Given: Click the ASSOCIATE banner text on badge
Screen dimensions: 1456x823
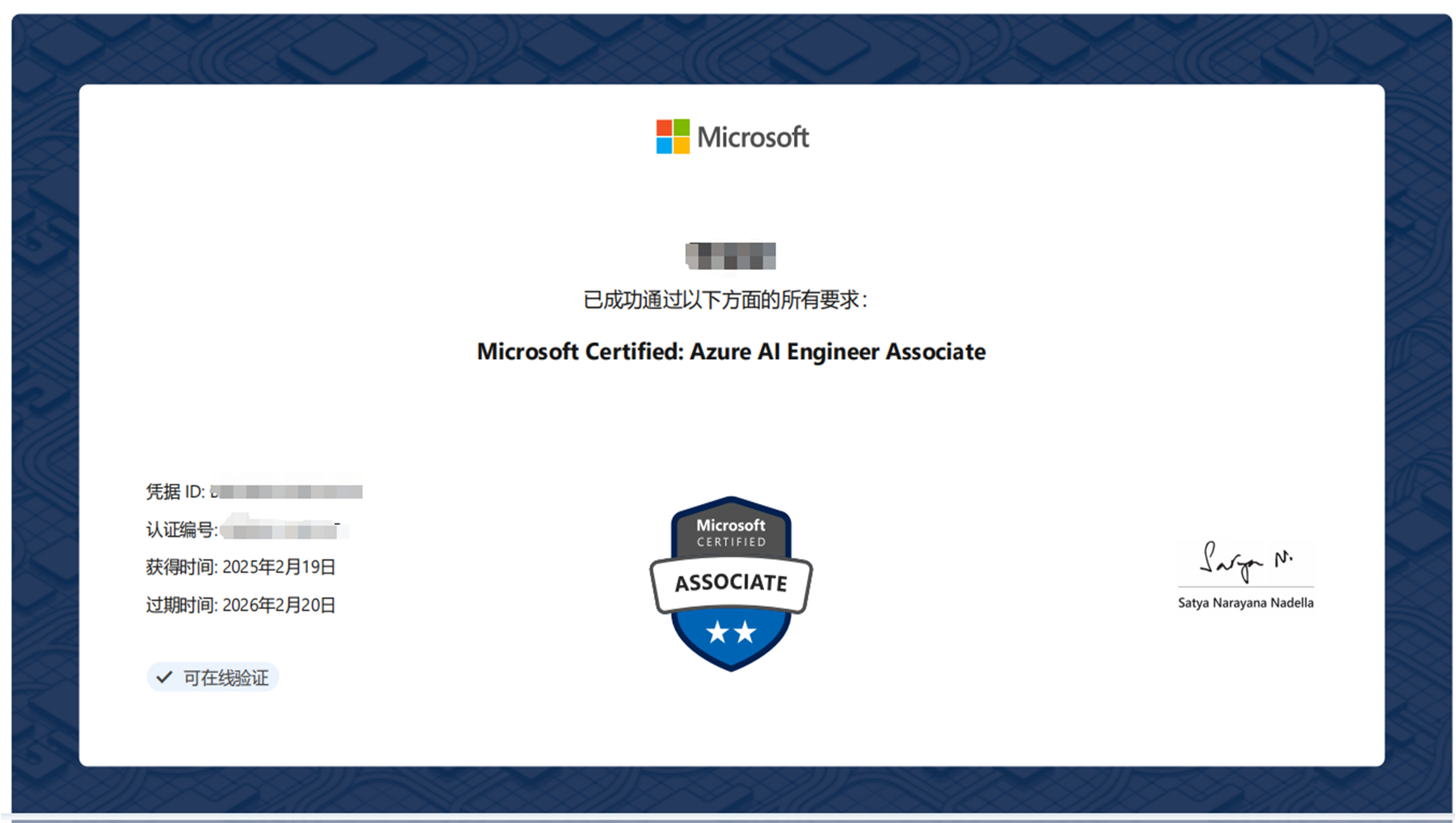Looking at the screenshot, I should tap(731, 583).
